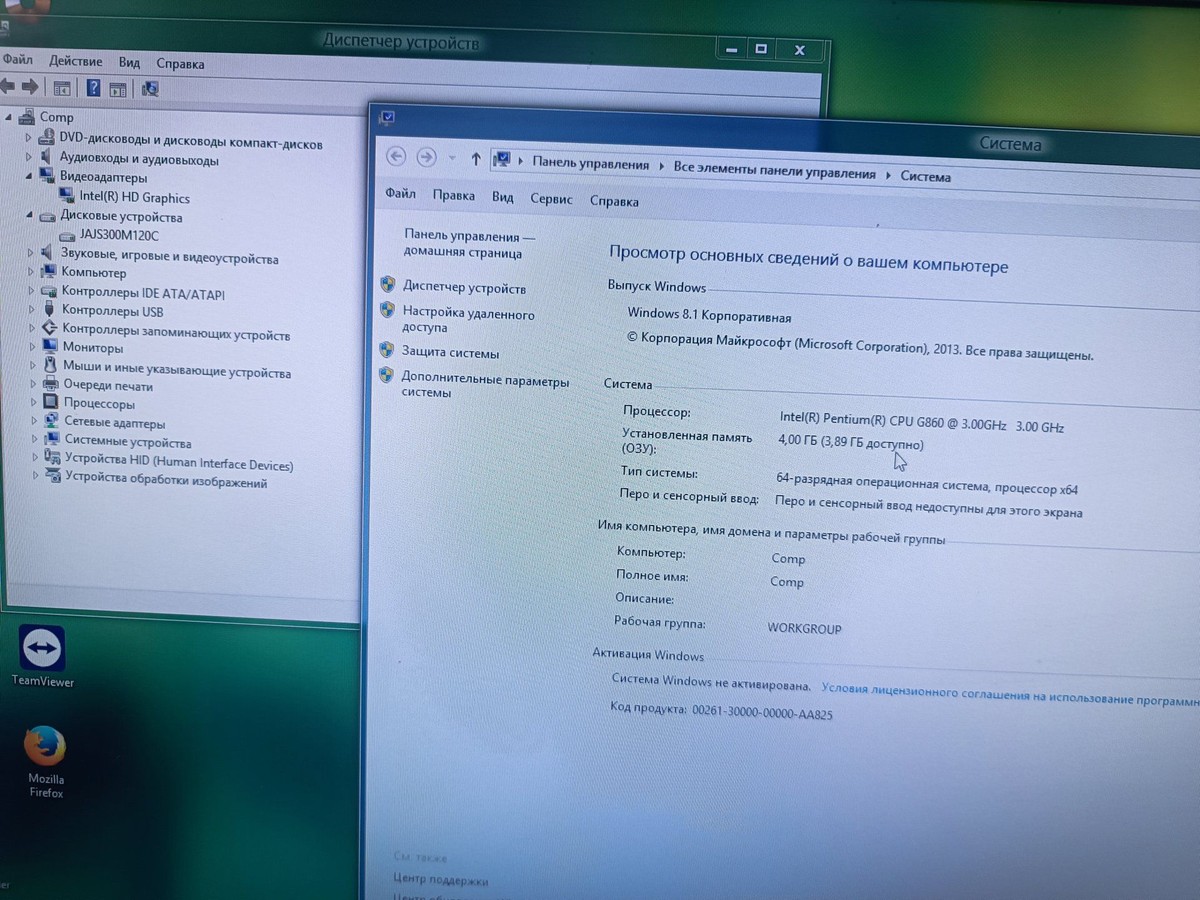Viewport: 1200px width, 900px height.
Task: Open Диспетчер устройств link in System sidebar
Action: pos(464,288)
